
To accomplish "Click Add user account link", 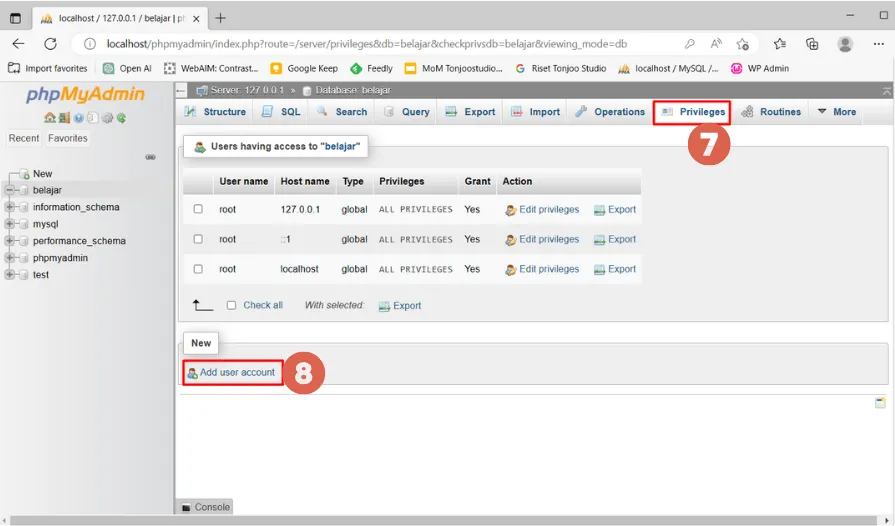I will pyautogui.click(x=232, y=373).
